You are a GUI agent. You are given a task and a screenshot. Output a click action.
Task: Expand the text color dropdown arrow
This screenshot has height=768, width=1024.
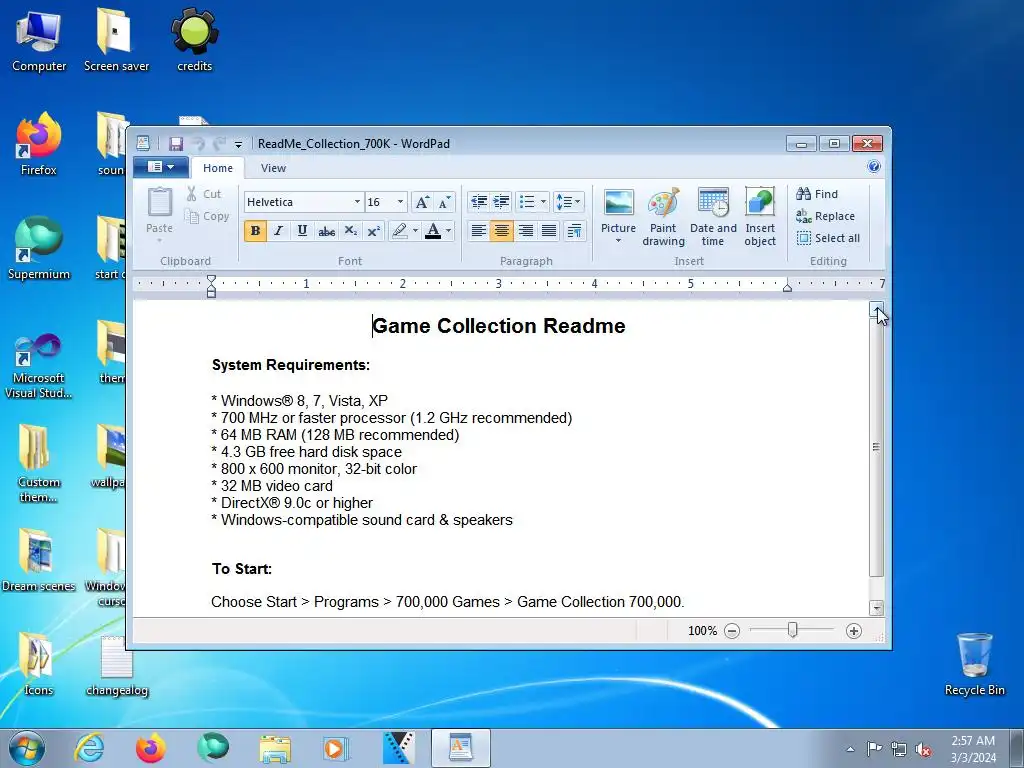coord(449,231)
